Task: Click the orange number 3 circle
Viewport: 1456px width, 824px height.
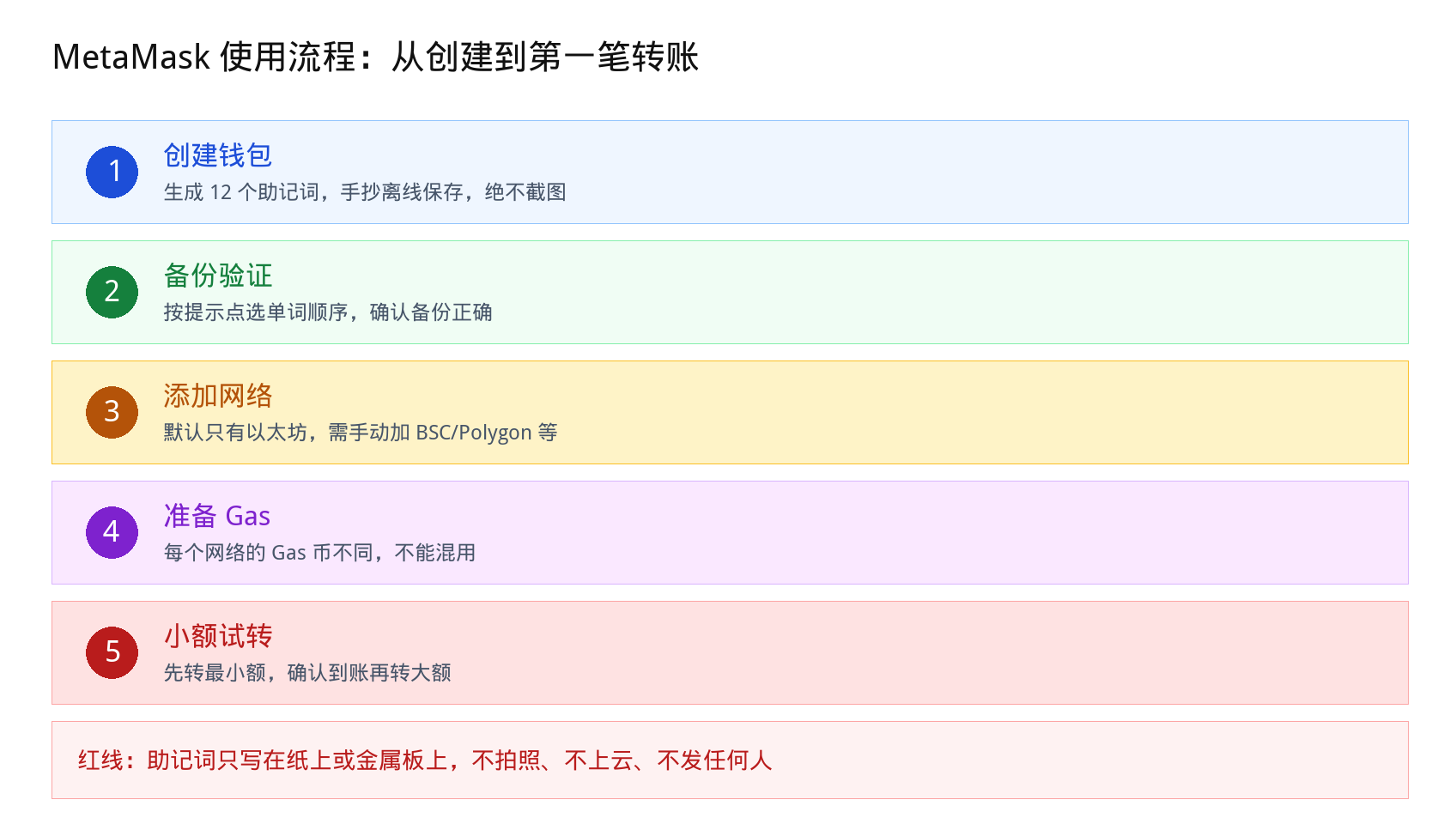Action: [112, 412]
